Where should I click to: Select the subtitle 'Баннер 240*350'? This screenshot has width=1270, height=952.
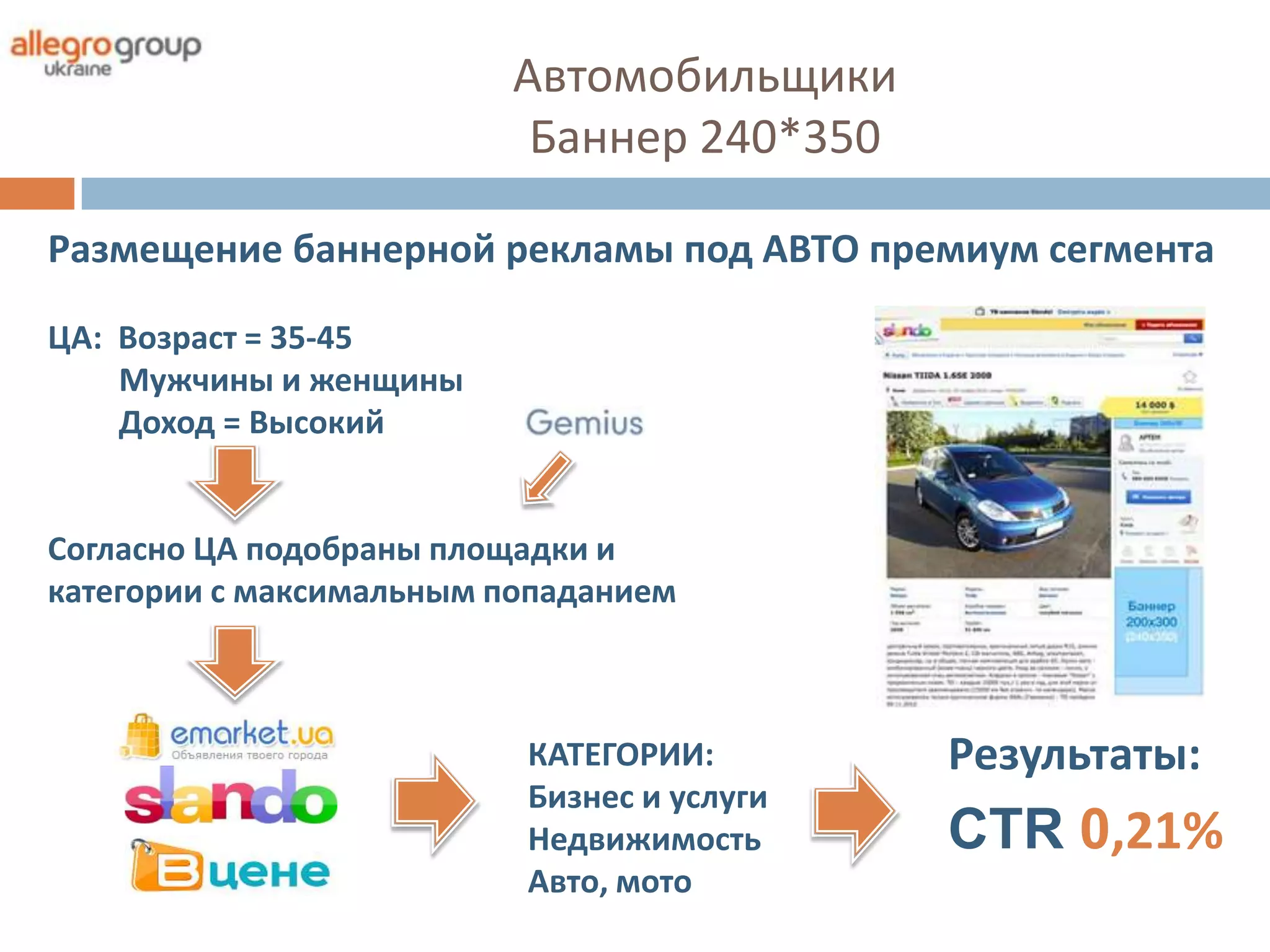tap(704, 138)
